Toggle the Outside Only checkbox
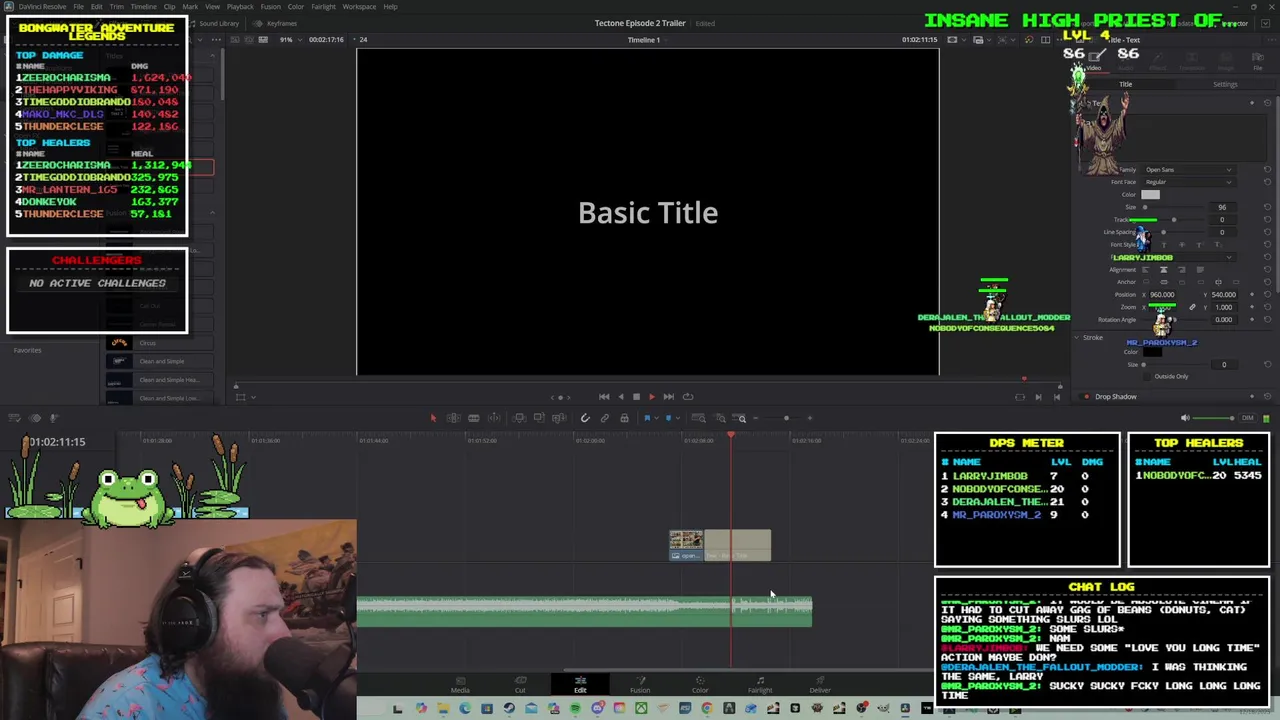This screenshot has height=720, width=1280. click(1147, 376)
